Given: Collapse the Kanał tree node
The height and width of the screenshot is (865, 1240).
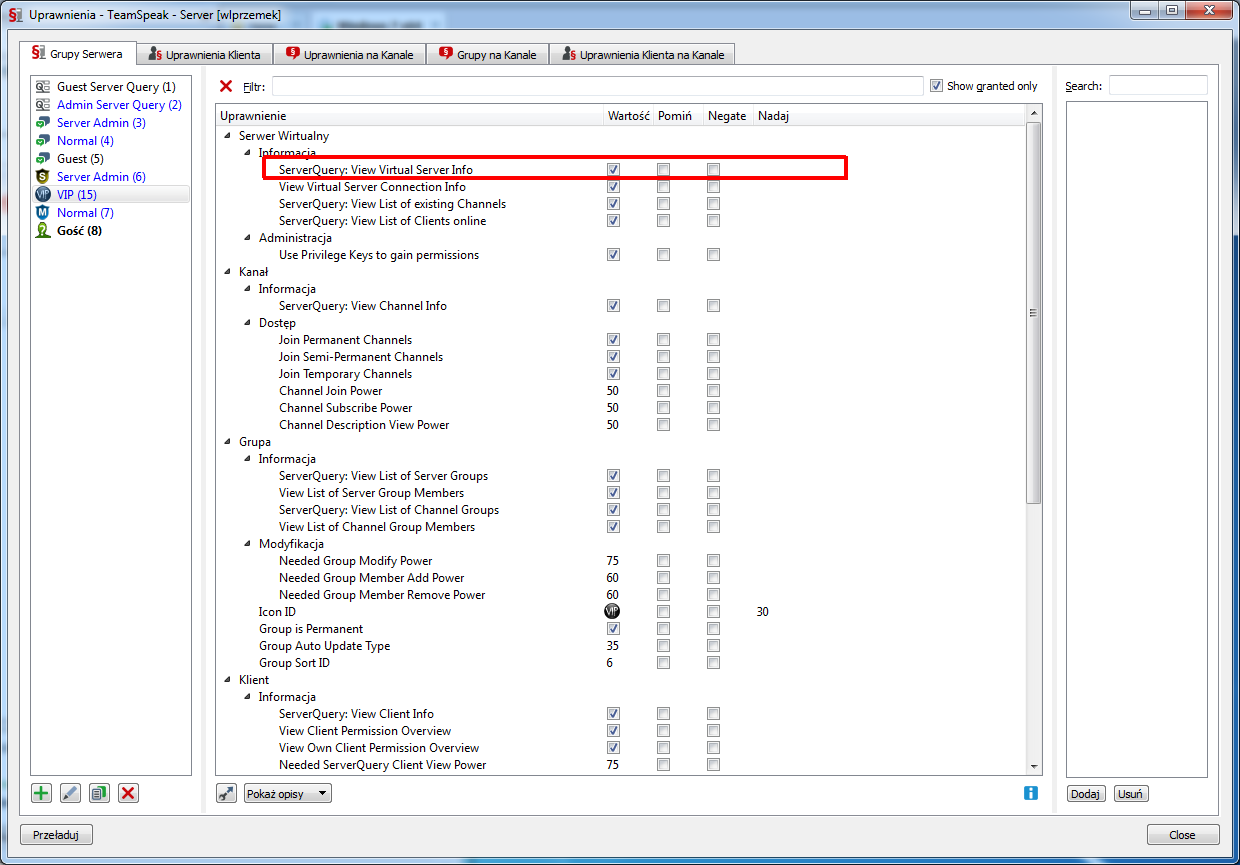Looking at the screenshot, I should 228,272.
